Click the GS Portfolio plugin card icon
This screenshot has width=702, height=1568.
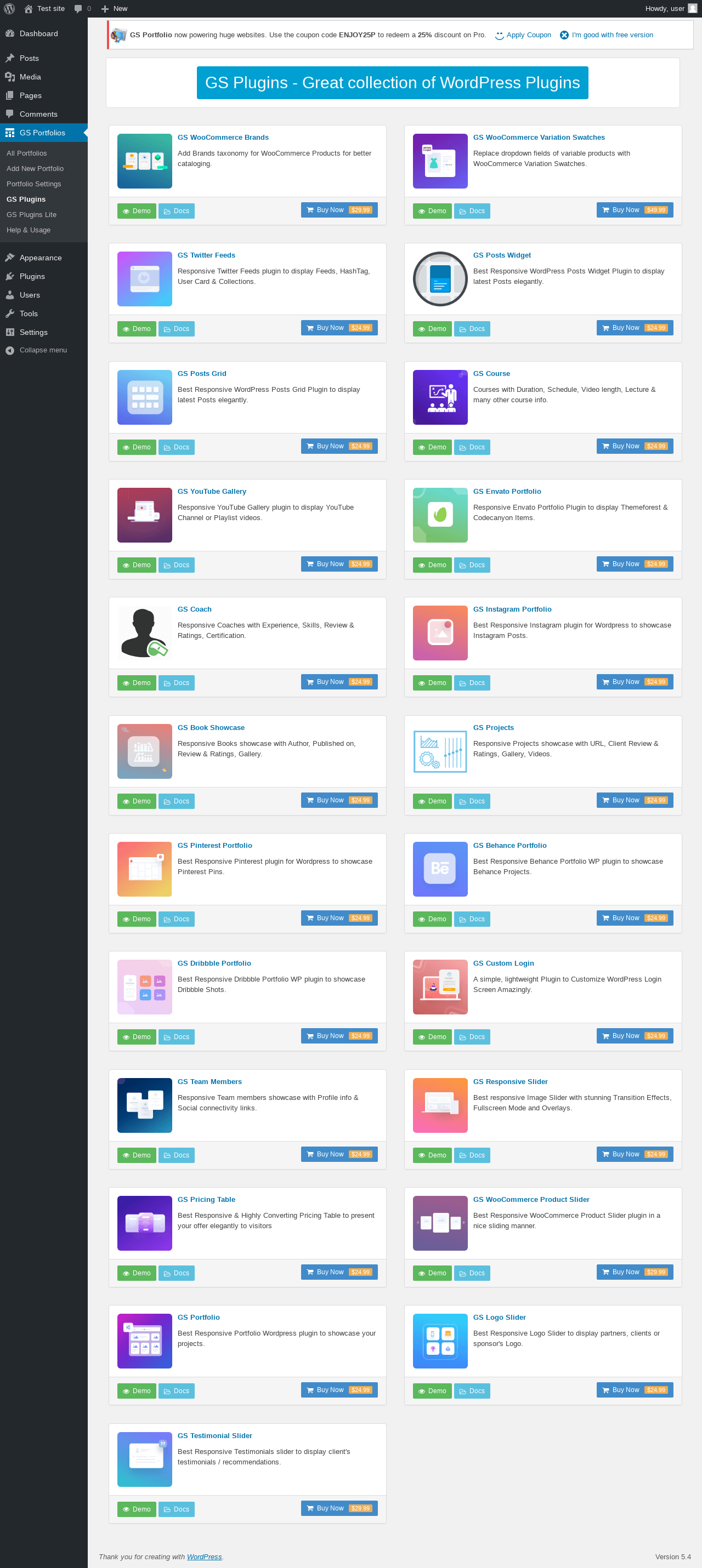click(144, 1341)
